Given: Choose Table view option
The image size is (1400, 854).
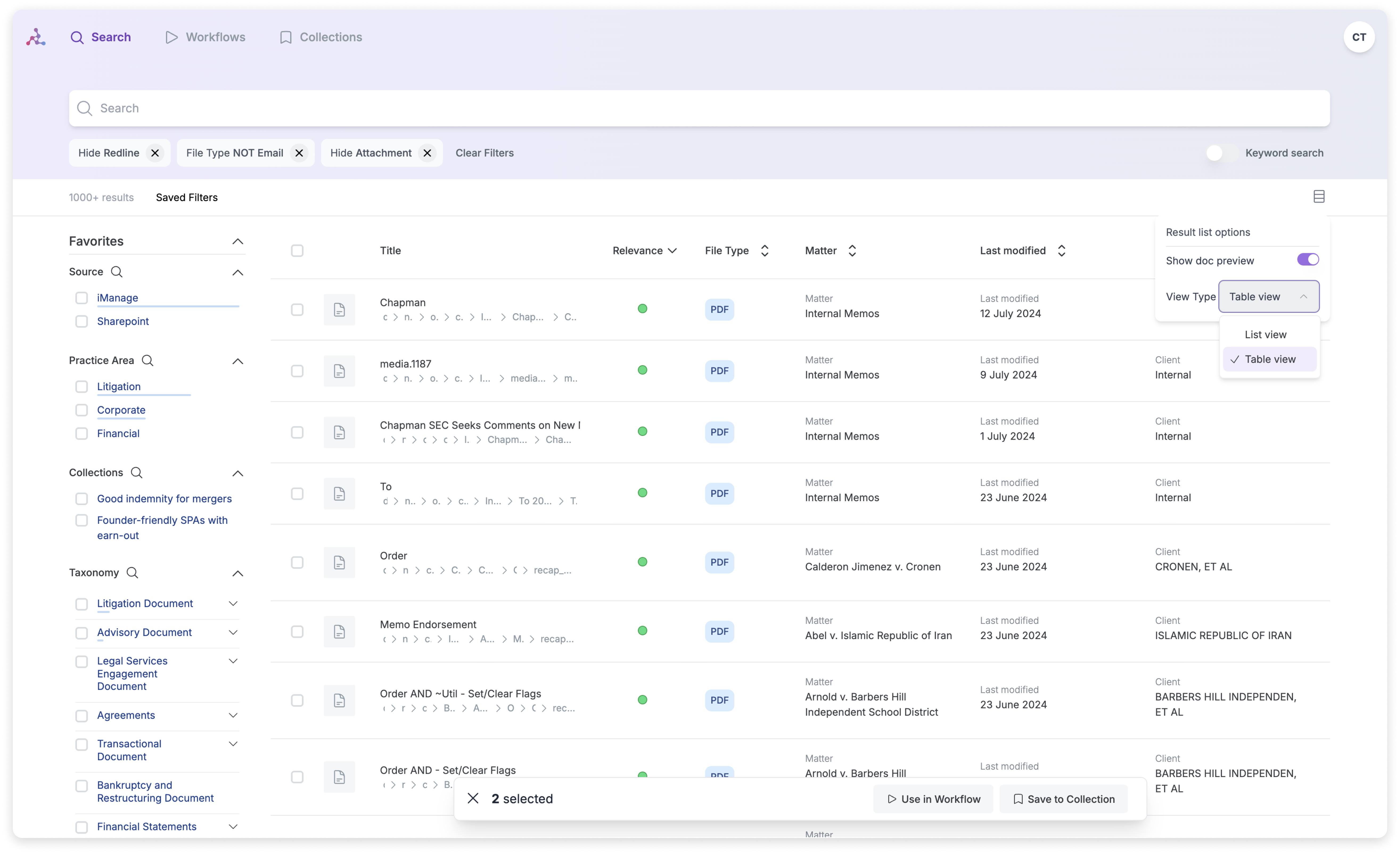Looking at the screenshot, I should 1269,359.
